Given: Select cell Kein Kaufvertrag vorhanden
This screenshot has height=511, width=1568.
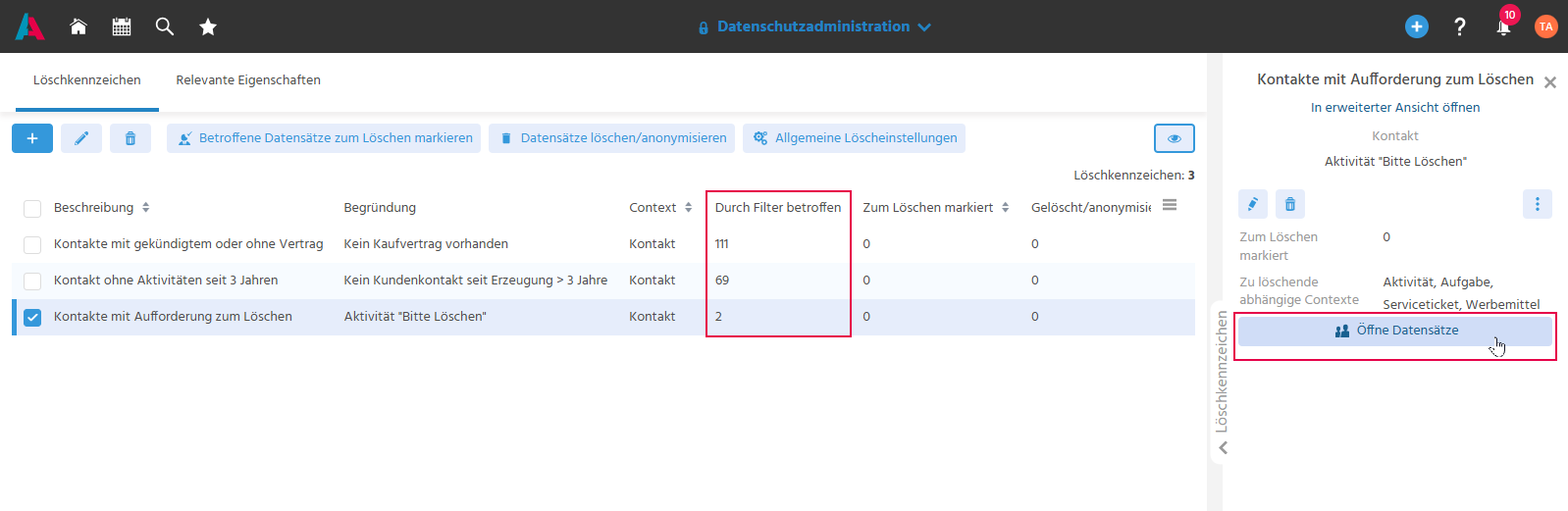Looking at the screenshot, I should (426, 244).
